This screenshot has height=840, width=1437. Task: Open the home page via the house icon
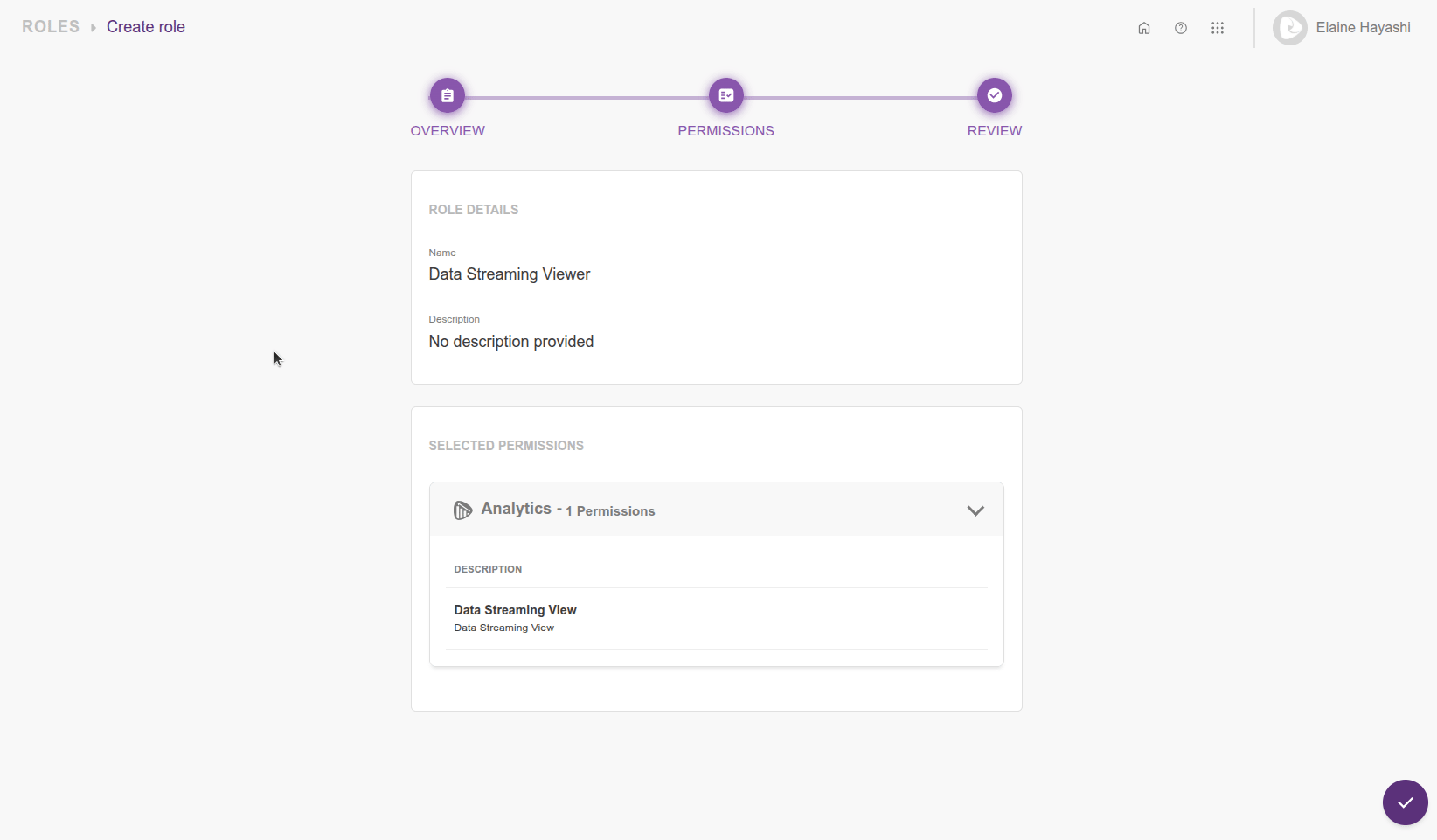coord(1143,27)
